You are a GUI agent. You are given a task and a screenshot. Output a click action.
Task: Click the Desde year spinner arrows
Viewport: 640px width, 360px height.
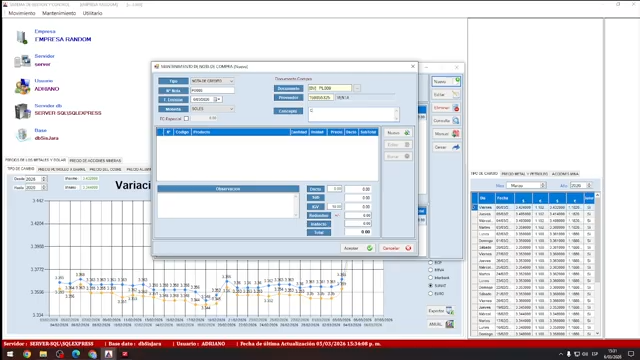(x=44, y=179)
